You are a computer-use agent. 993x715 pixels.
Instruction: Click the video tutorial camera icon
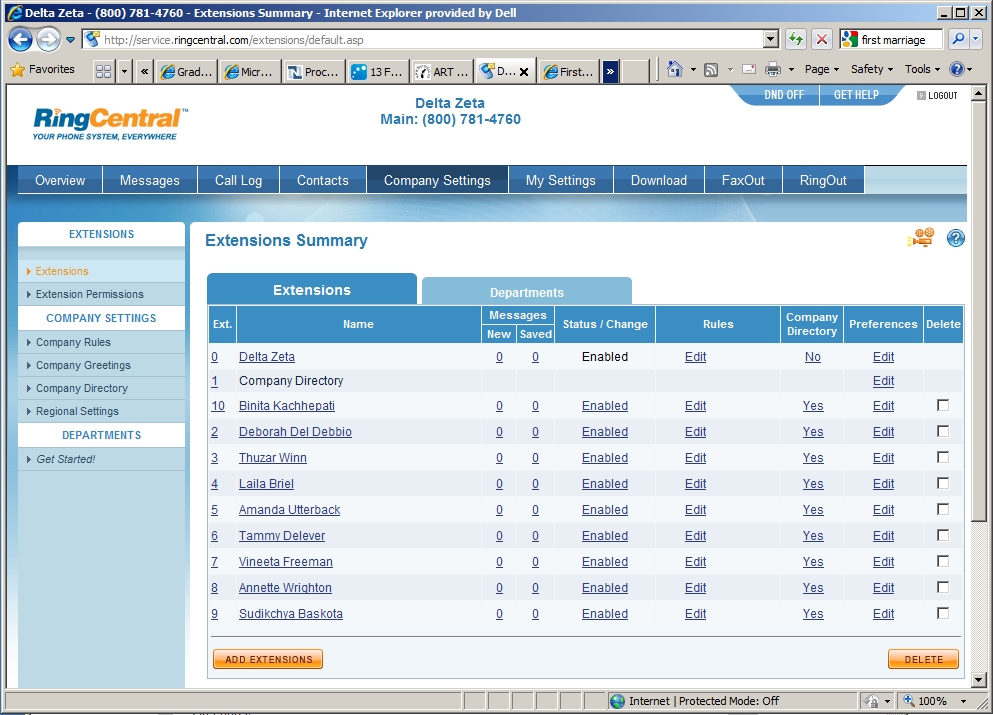[x=921, y=237]
